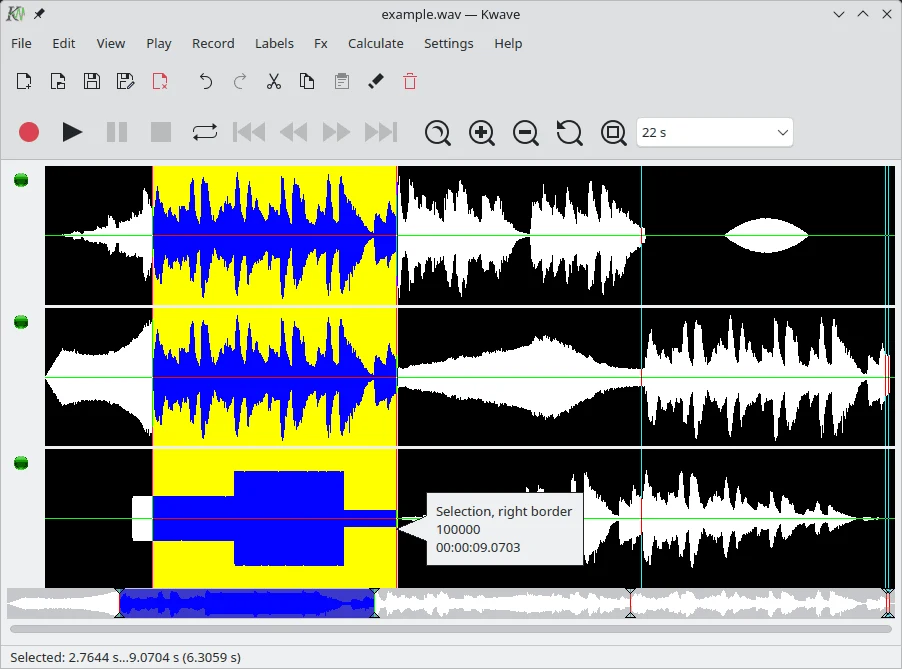Create a new file with toolbar icon
This screenshot has width=902, height=669.
tap(24, 81)
